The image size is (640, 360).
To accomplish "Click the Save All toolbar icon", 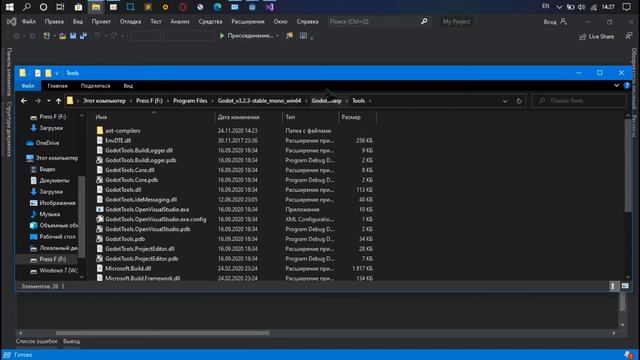I will tap(83, 36).
